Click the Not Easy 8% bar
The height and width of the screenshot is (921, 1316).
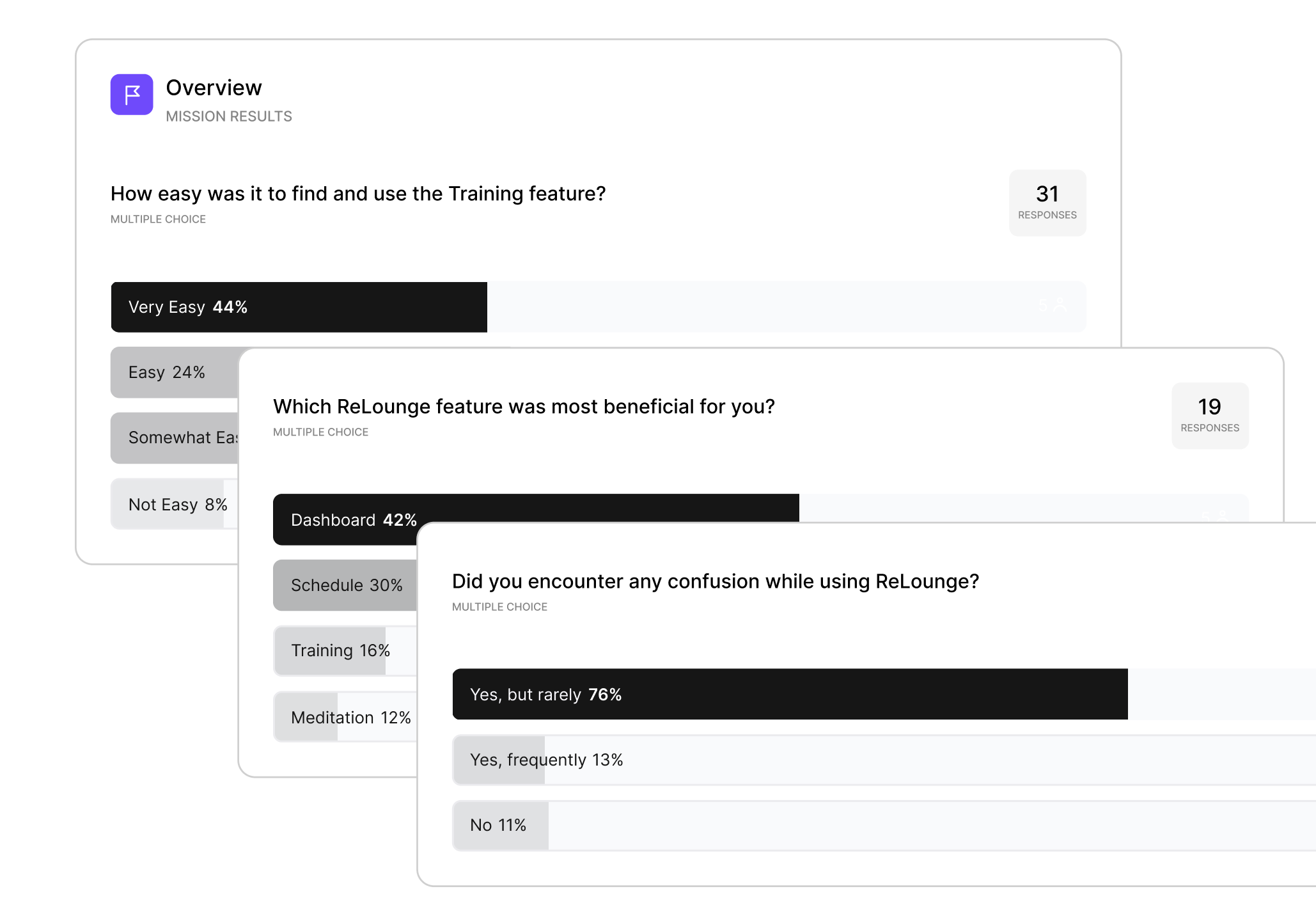point(175,505)
